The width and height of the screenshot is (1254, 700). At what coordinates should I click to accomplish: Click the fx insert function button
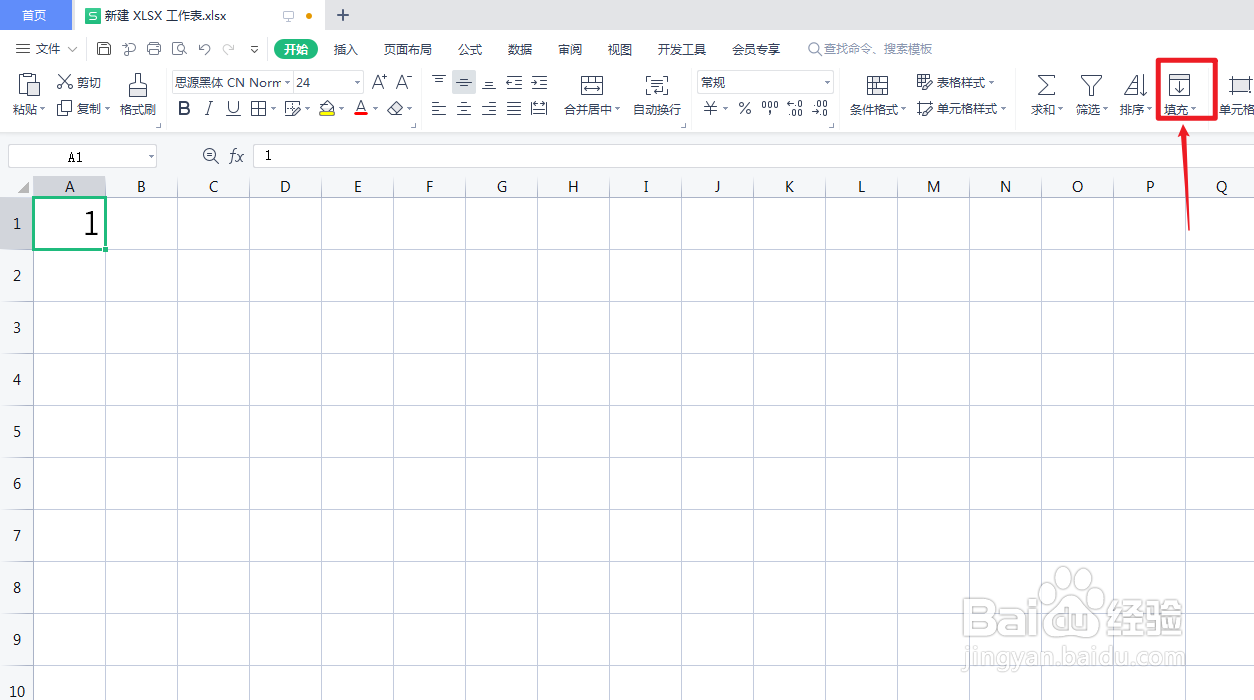point(237,156)
